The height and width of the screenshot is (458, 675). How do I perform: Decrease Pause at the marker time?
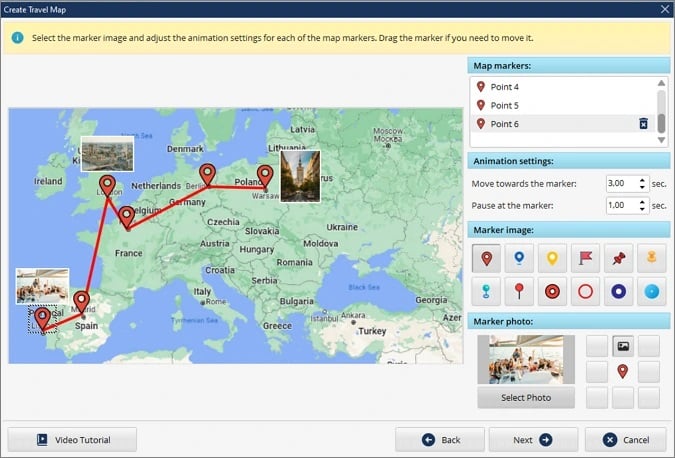click(x=642, y=209)
